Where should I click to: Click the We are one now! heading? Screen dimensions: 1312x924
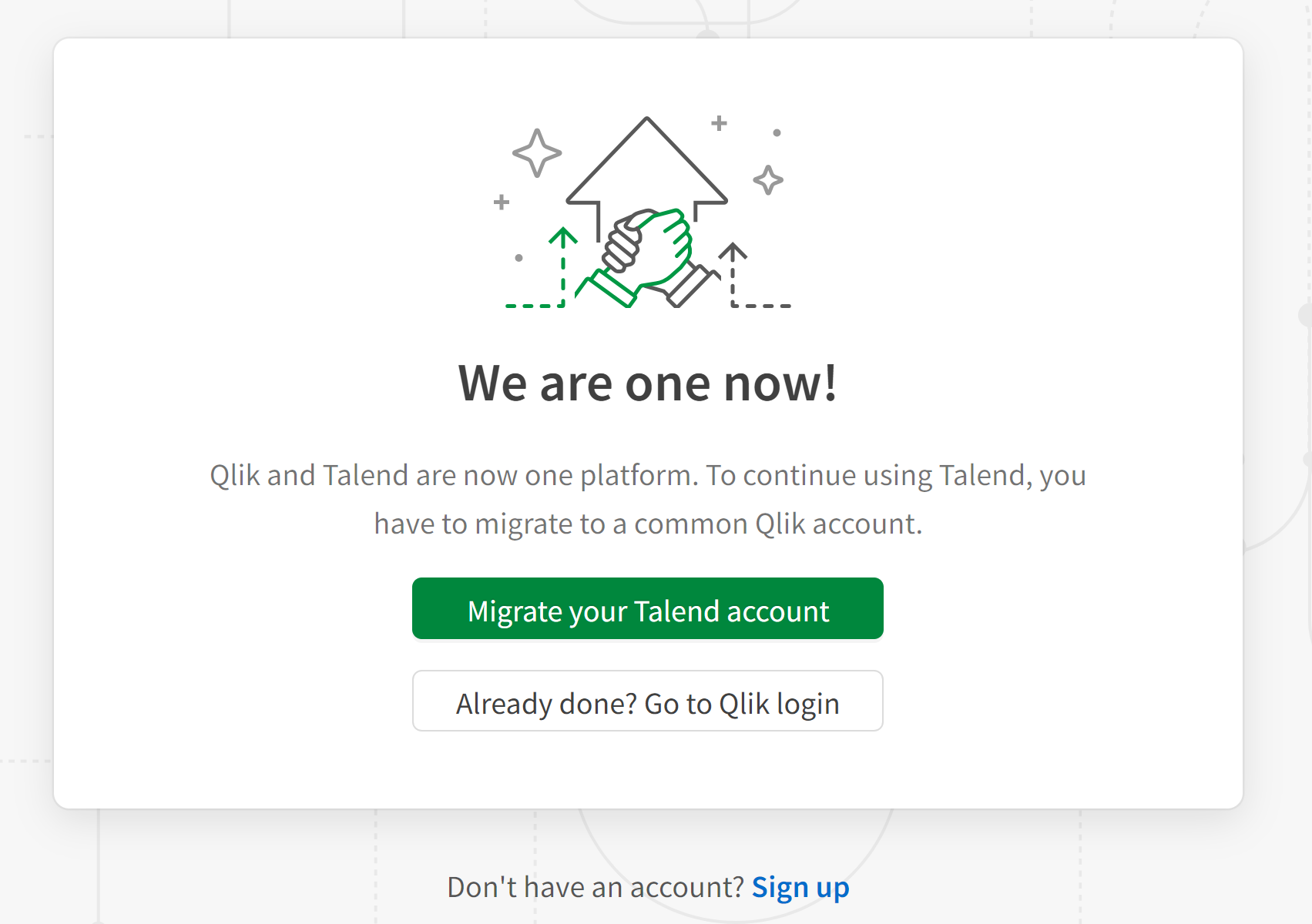pyautogui.click(x=649, y=383)
